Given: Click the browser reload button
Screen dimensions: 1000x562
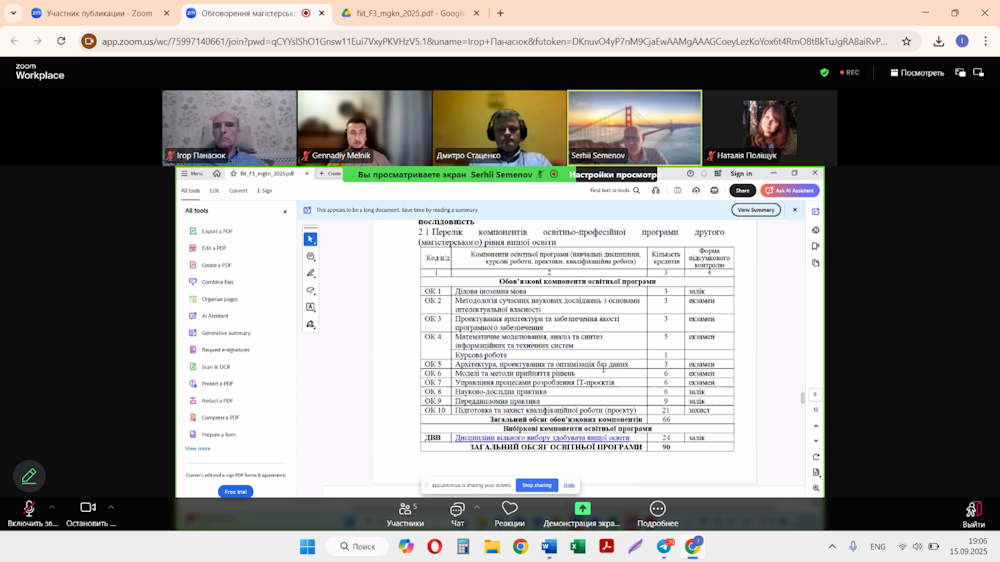Looking at the screenshot, I should point(61,42).
